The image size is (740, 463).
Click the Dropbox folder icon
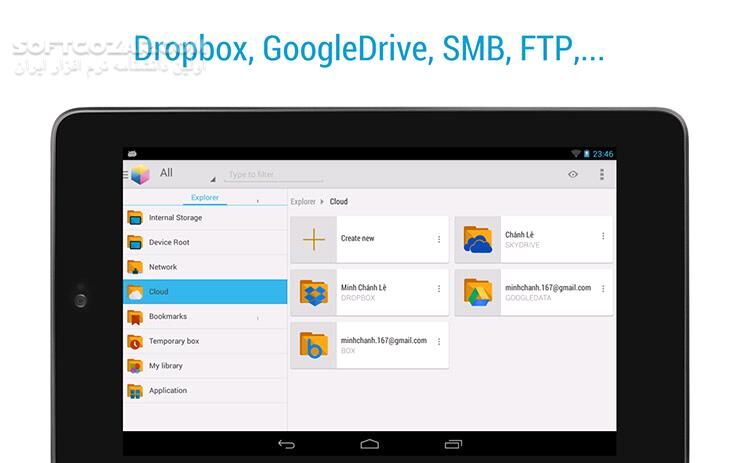[x=314, y=293]
